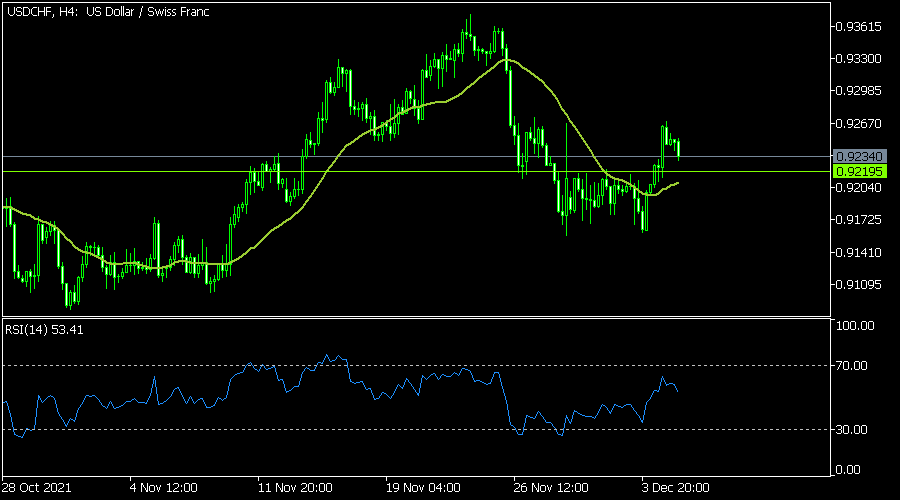Viewport: 900px width, 500px height.
Task: Click price scale value 0.92985
Action: click(x=859, y=91)
